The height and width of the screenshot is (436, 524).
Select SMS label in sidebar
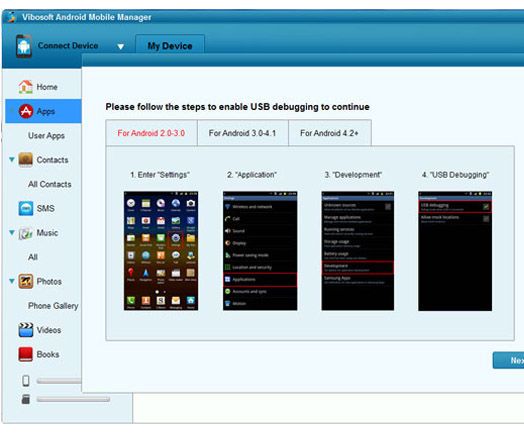[x=45, y=208]
